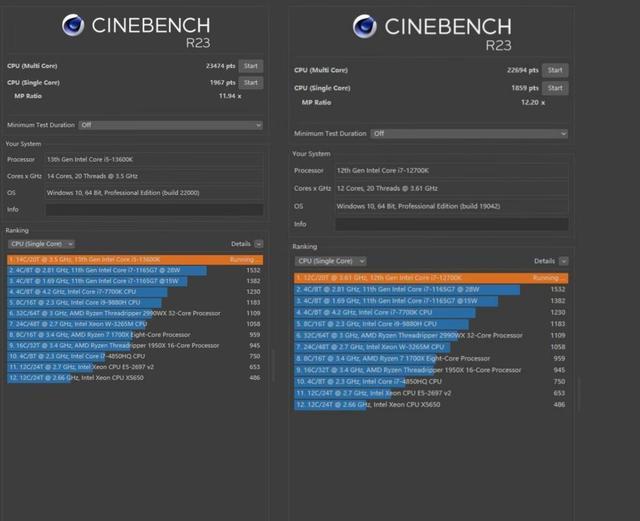
Task: Select Core i7-7700K row in right window
Action: pos(431,312)
